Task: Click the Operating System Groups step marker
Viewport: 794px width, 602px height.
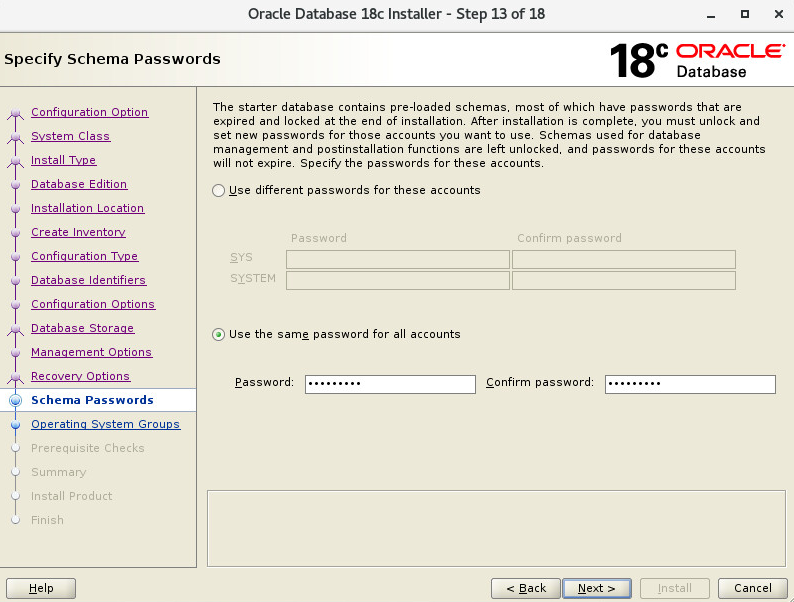Action: [16, 424]
